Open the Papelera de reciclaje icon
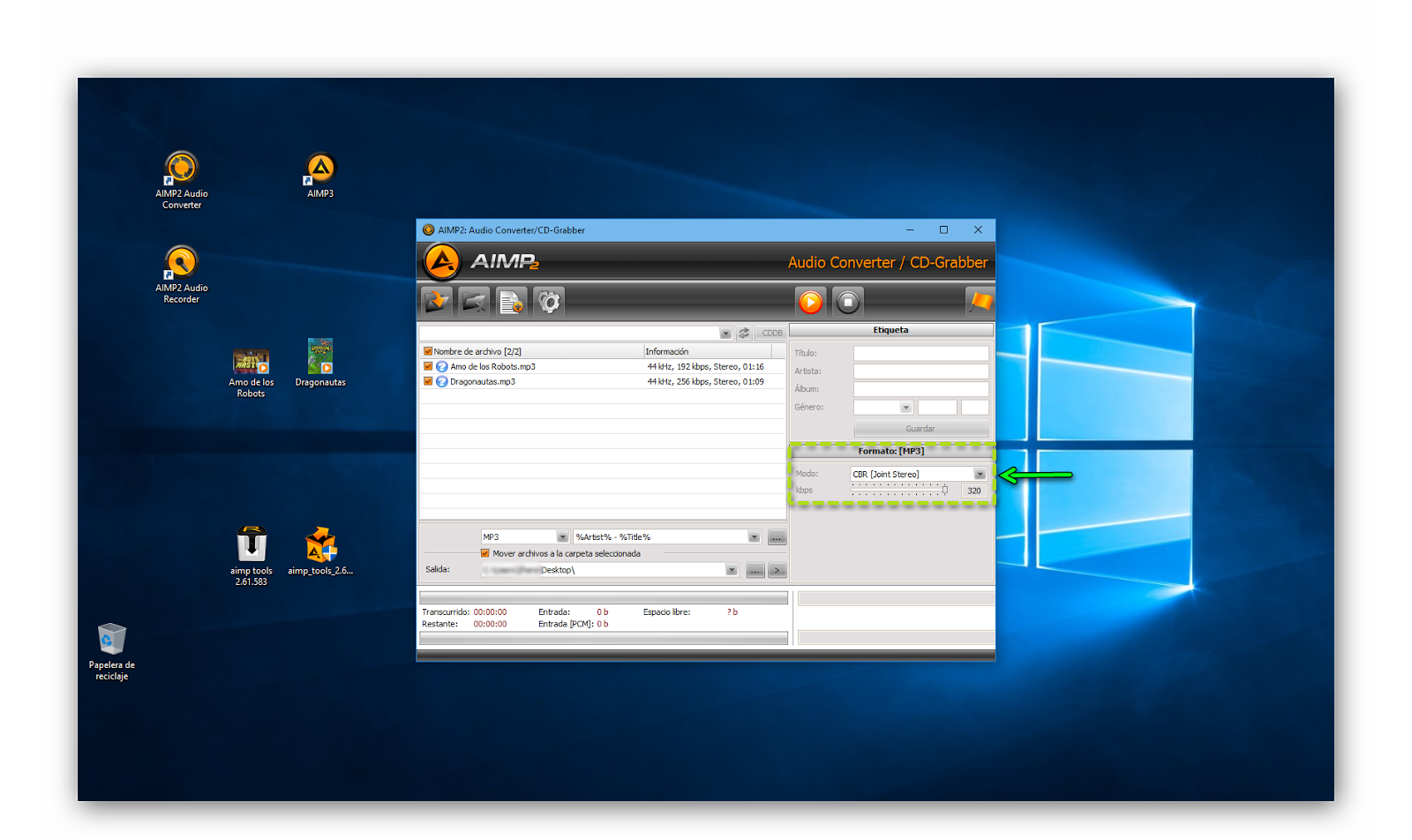1412x840 pixels. pos(111,651)
